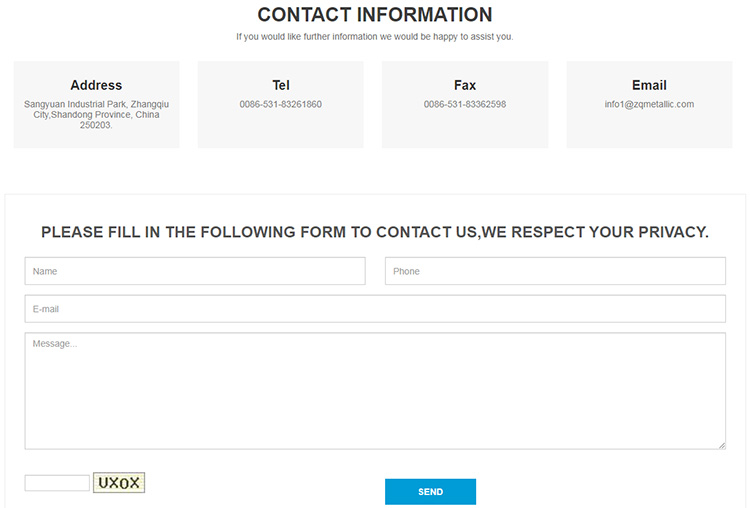Click the empty captcha code input box
This screenshot has height=508, width=750.
57,483
